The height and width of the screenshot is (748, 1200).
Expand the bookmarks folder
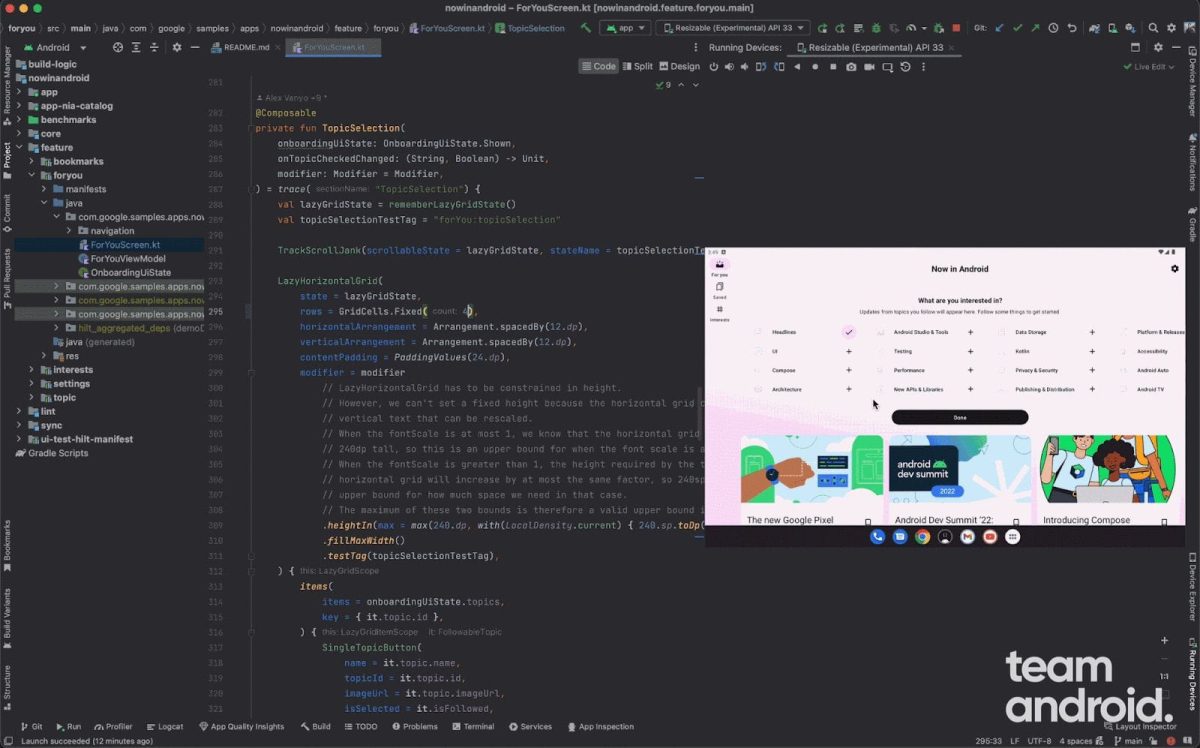33,161
